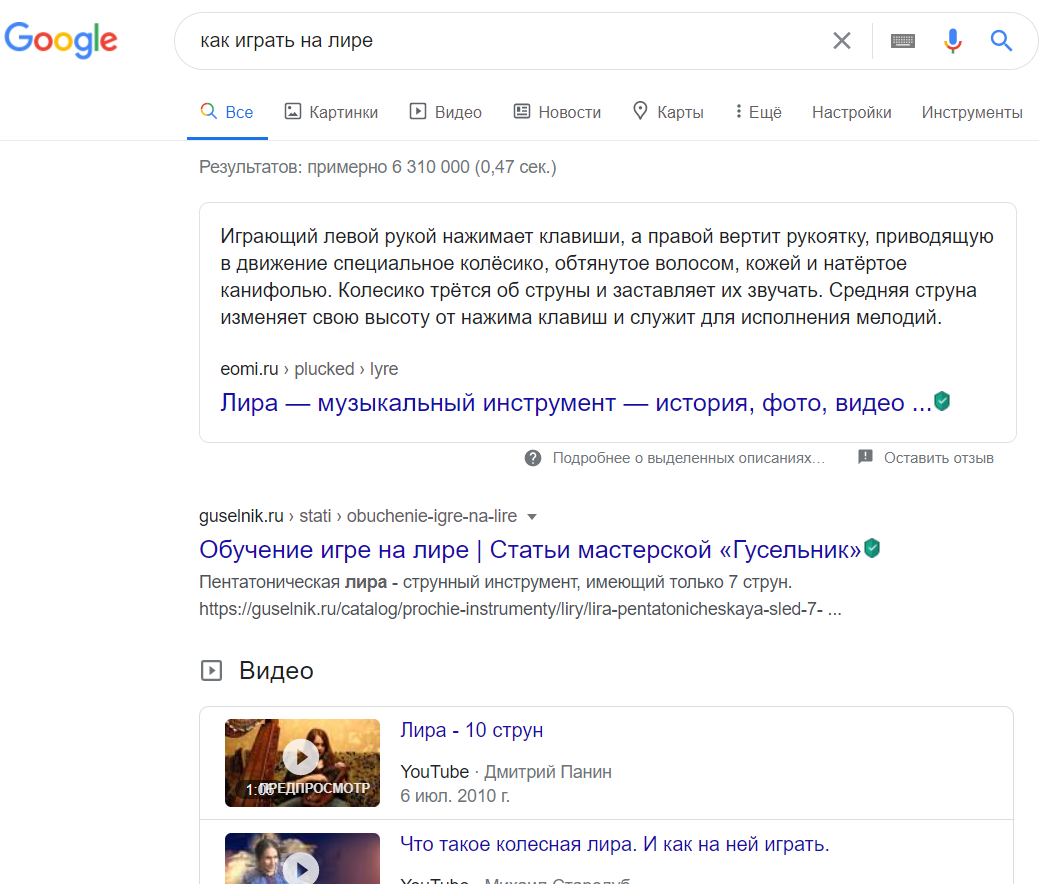Expand the guselnik.ru URL arrow
Image resolution: width=1039 pixels, height=884 pixels.
point(533,516)
